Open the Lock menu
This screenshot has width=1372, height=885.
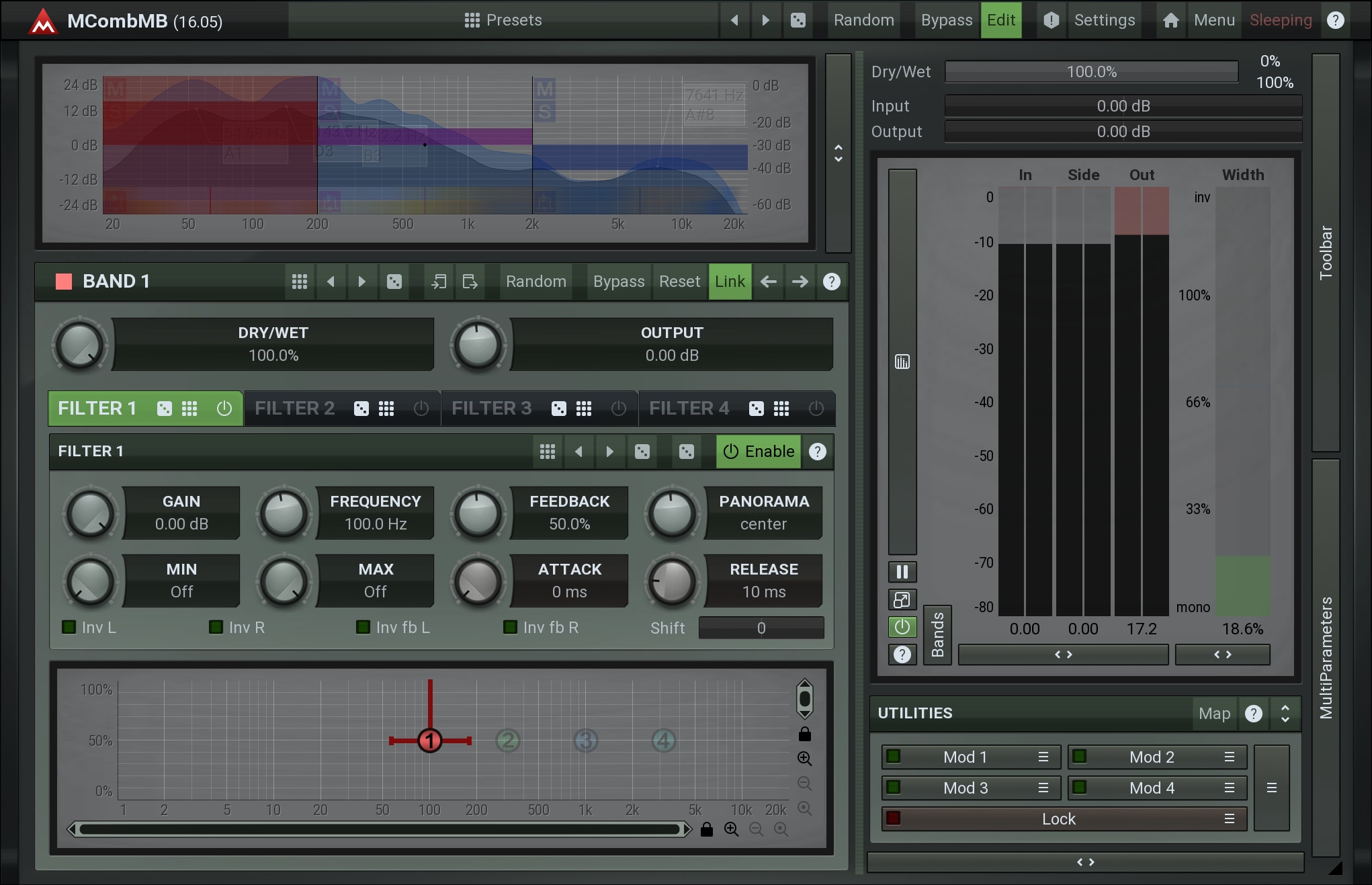point(1230,819)
